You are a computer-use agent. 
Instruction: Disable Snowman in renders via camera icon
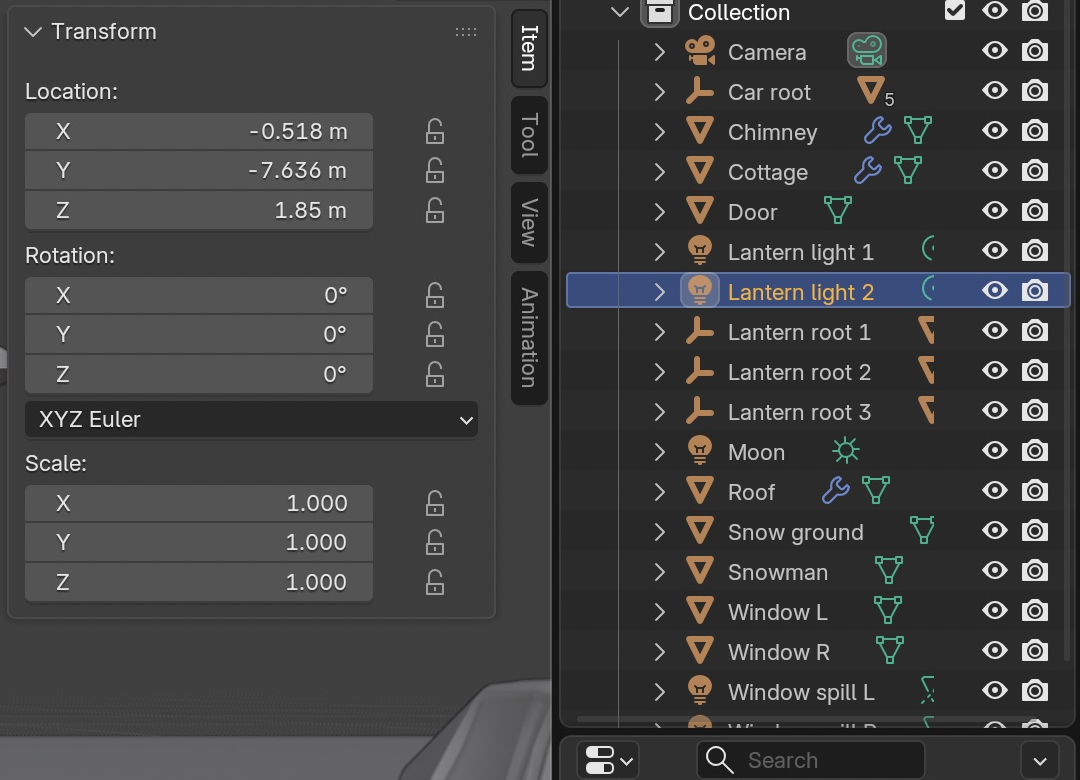pyautogui.click(x=1035, y=571)
